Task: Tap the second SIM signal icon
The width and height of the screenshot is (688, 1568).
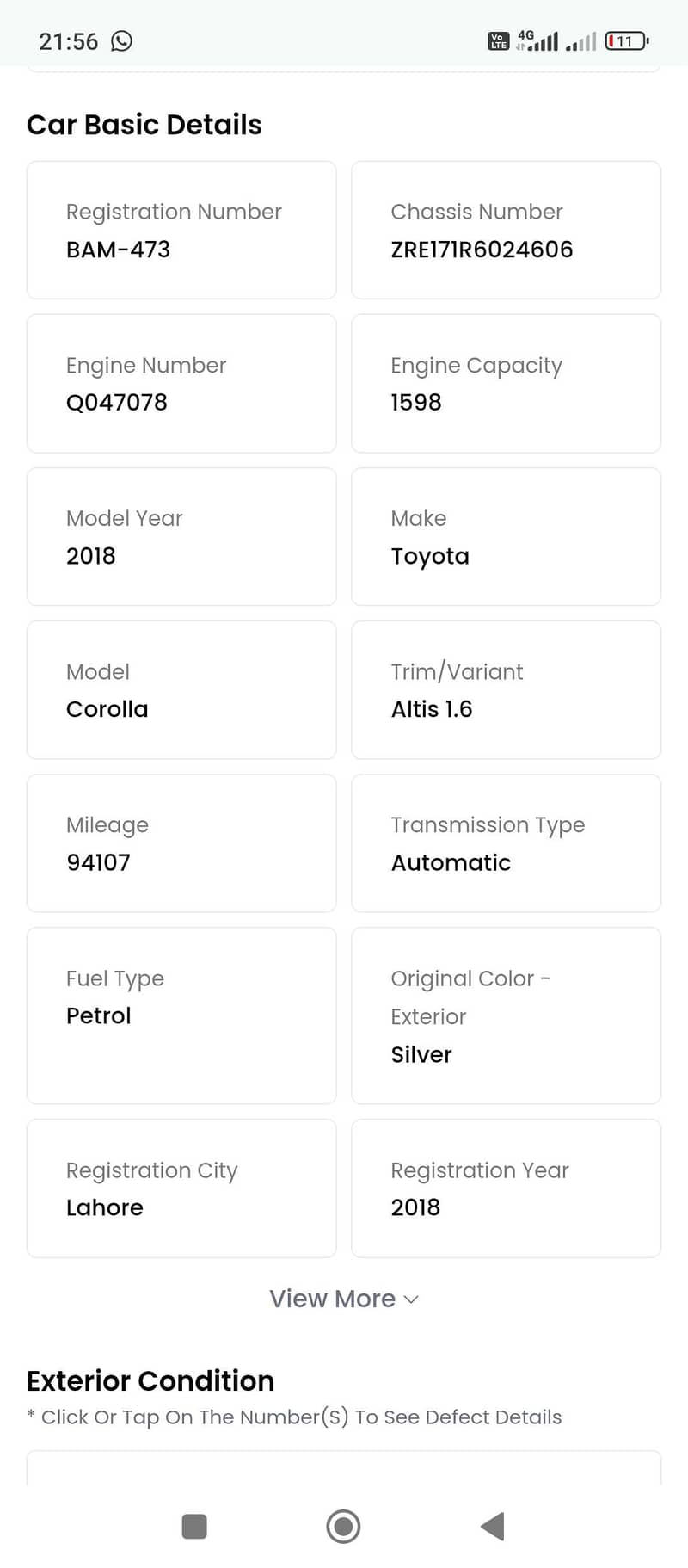Action: click(581, 41)
